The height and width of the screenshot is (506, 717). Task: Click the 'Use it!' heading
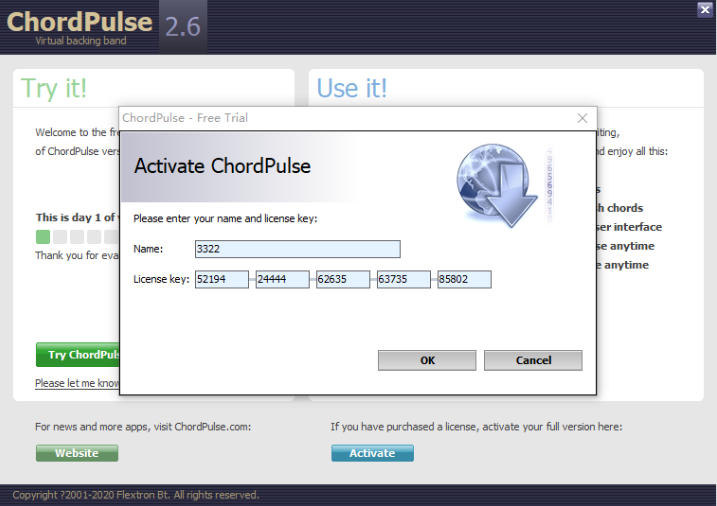coord(352,88)
